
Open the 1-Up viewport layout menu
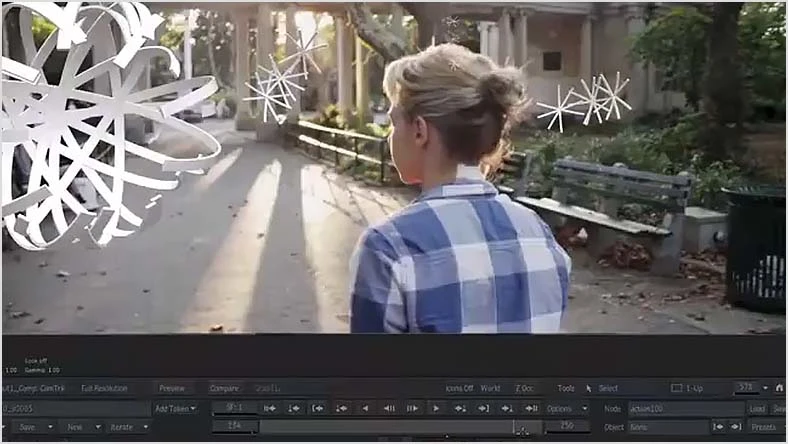click(694, 388)
